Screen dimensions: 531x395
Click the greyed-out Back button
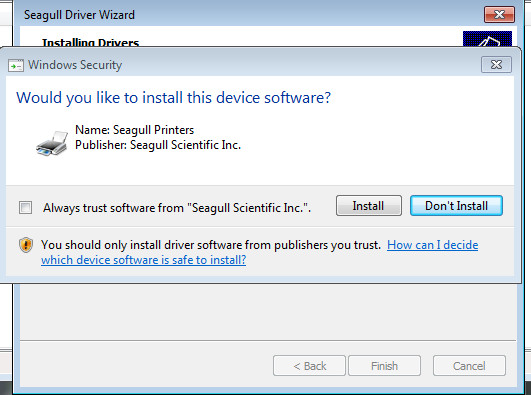click(309, 366)
